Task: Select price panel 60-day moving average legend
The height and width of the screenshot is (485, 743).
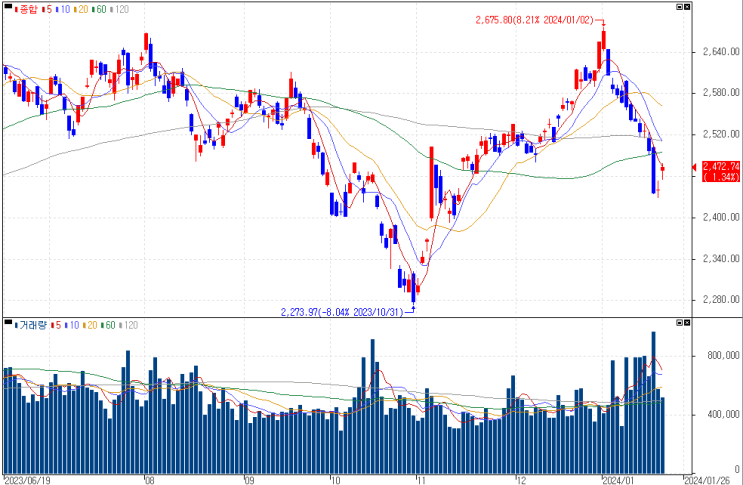Action: [100, 9]
